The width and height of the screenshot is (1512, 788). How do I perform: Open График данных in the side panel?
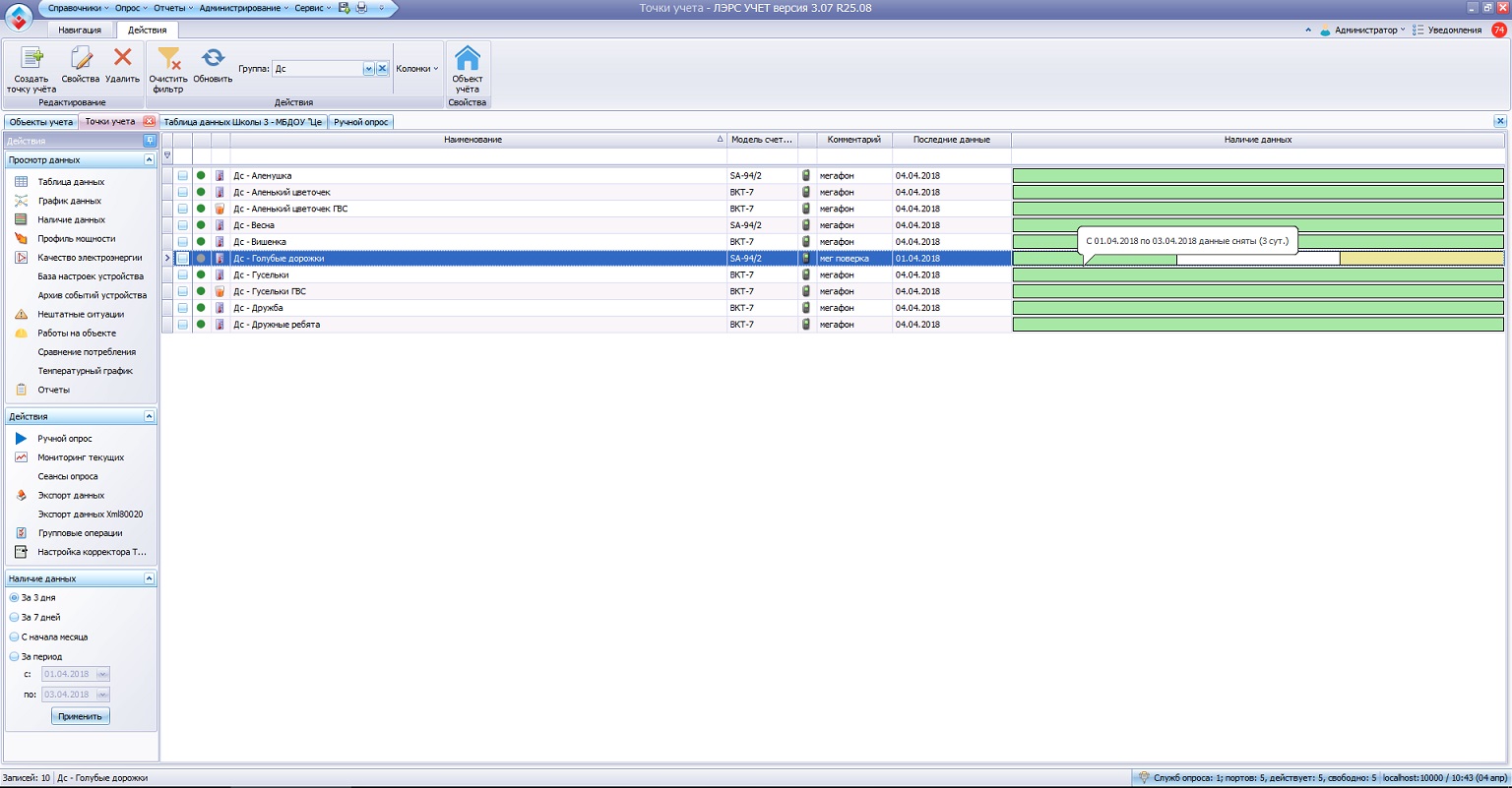(x=69, y=201)
